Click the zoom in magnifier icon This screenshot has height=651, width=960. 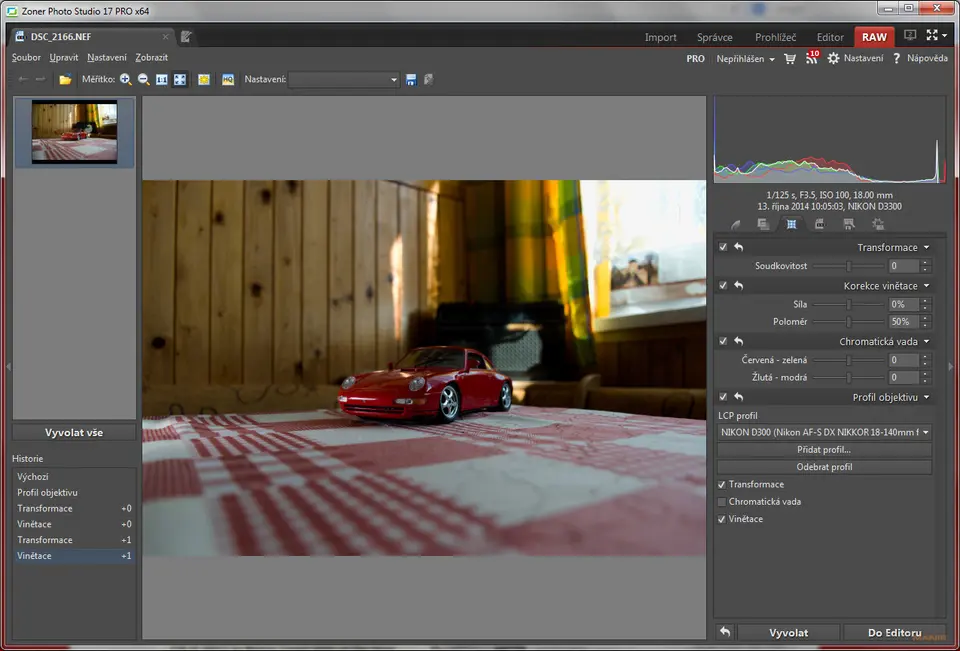tap(126, 79)
